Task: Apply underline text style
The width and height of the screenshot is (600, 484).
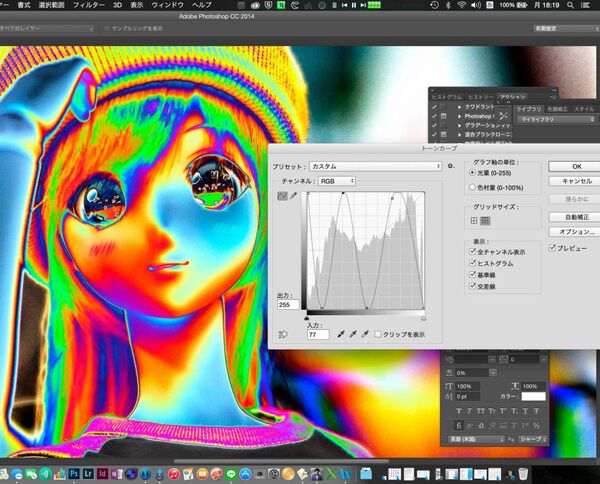Action: tap(525, 411)
